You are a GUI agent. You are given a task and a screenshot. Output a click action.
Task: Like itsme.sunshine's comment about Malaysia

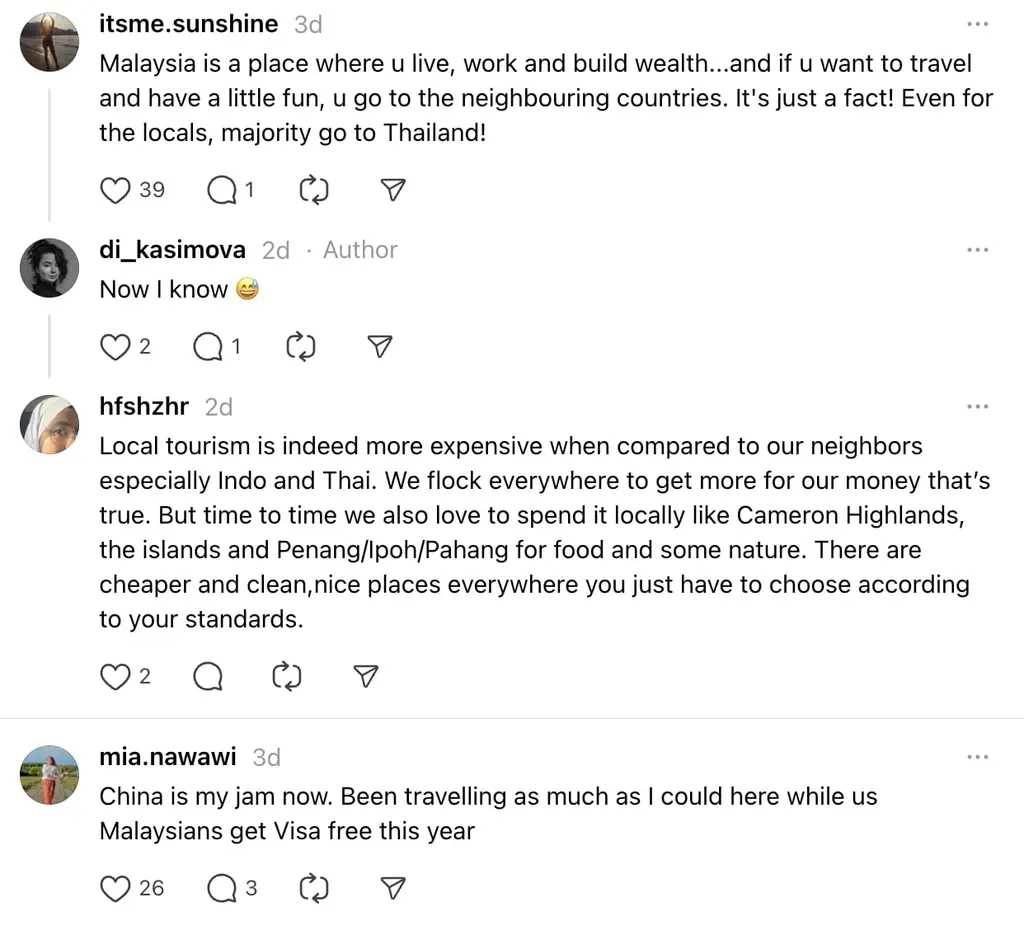[118, 190]
